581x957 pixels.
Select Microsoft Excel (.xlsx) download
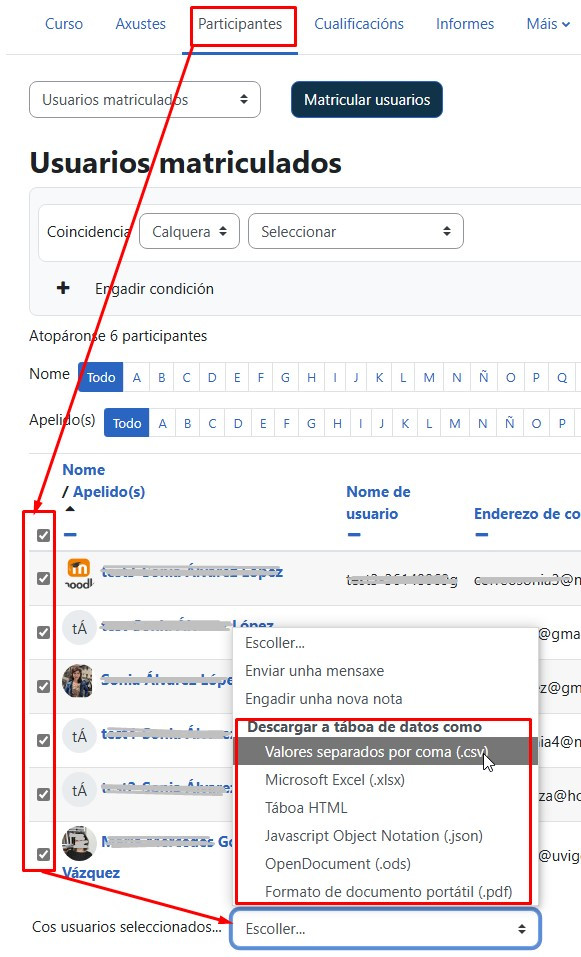386,779
